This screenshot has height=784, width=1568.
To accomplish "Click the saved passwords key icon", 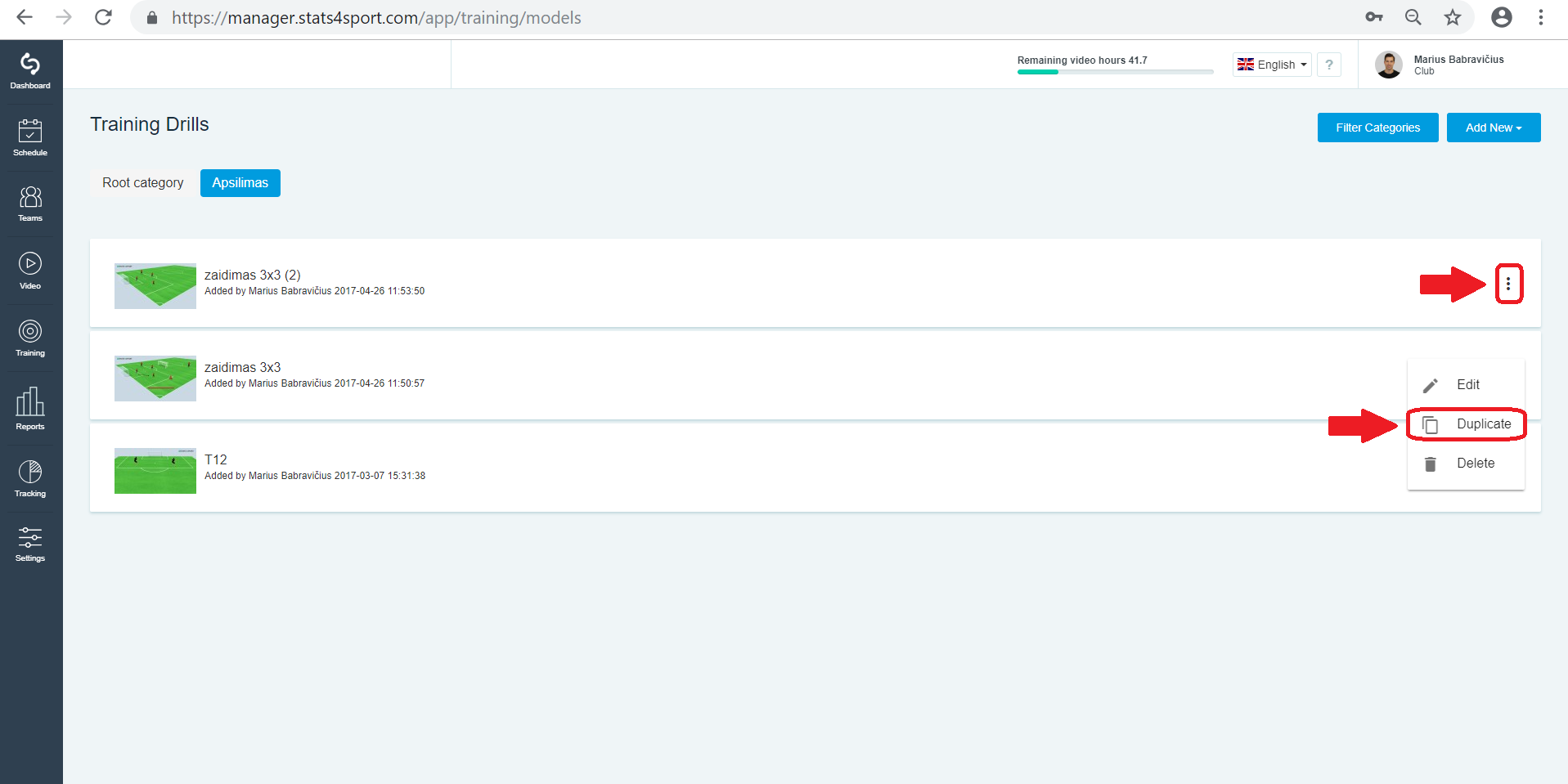I will tap(1374, 17).
